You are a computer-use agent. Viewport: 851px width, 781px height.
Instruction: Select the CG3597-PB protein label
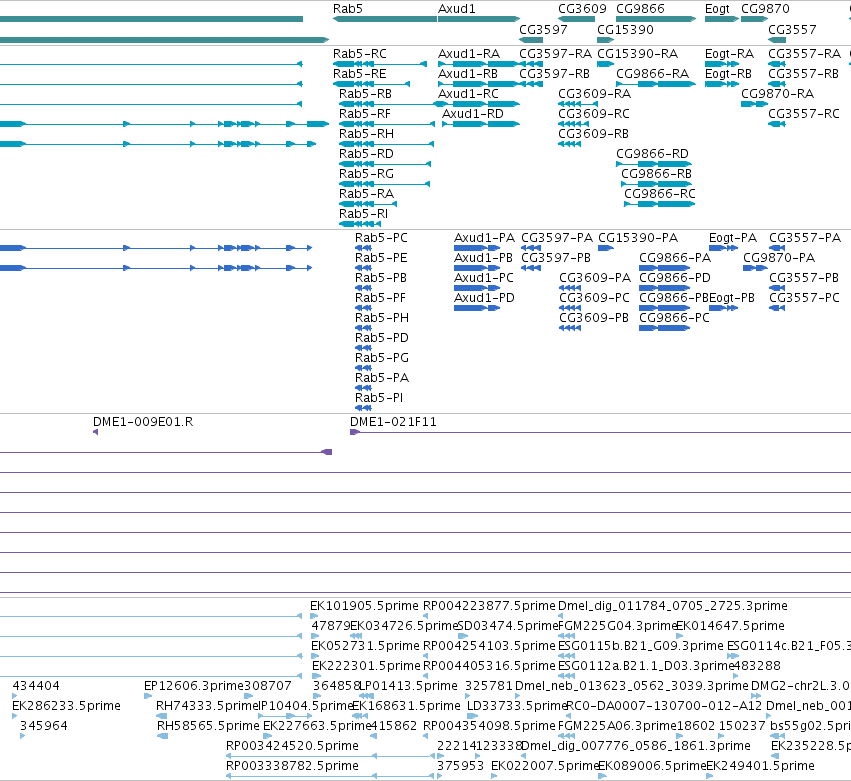tap(556, 258)
